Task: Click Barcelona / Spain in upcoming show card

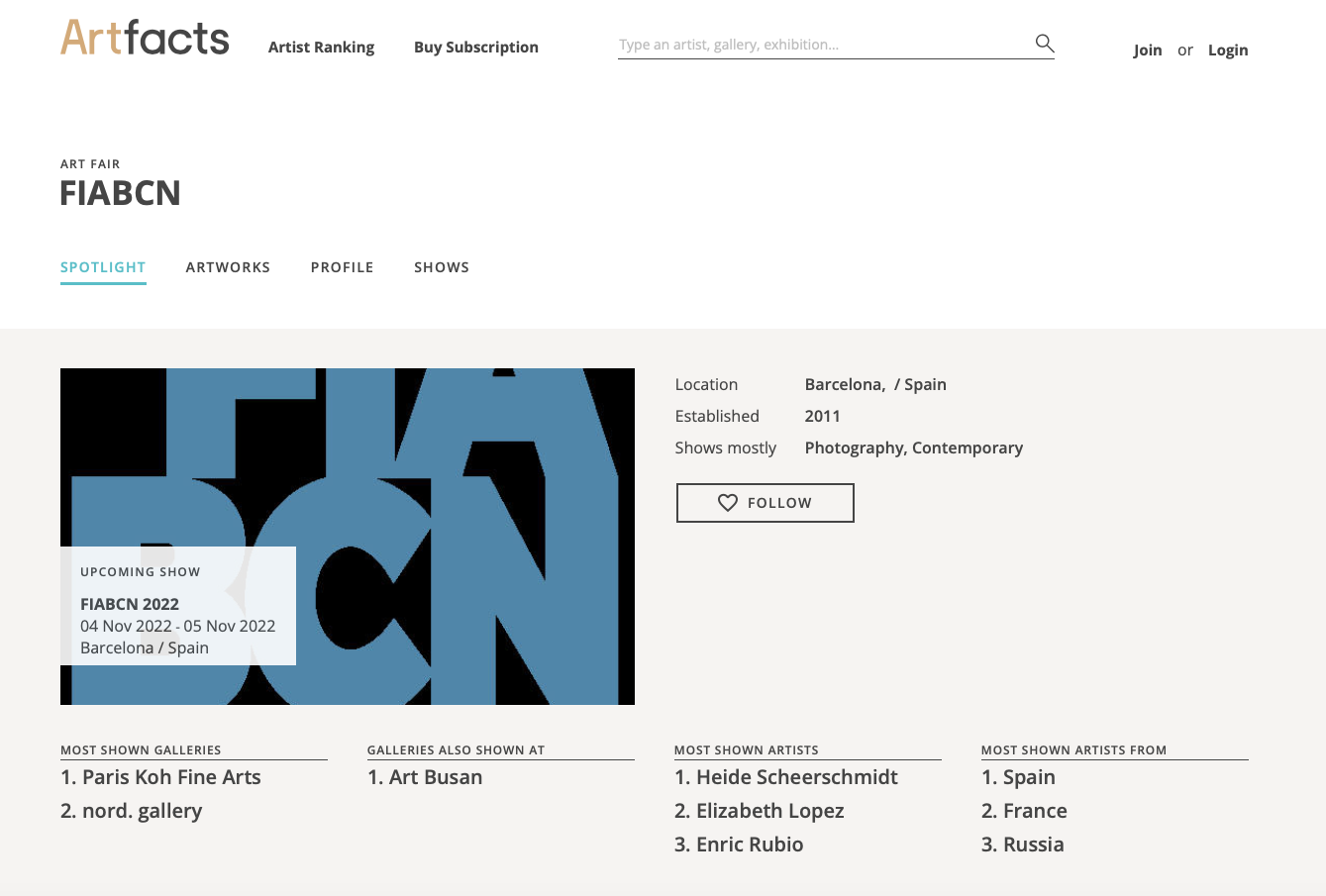Action: (x=145, y=647)
